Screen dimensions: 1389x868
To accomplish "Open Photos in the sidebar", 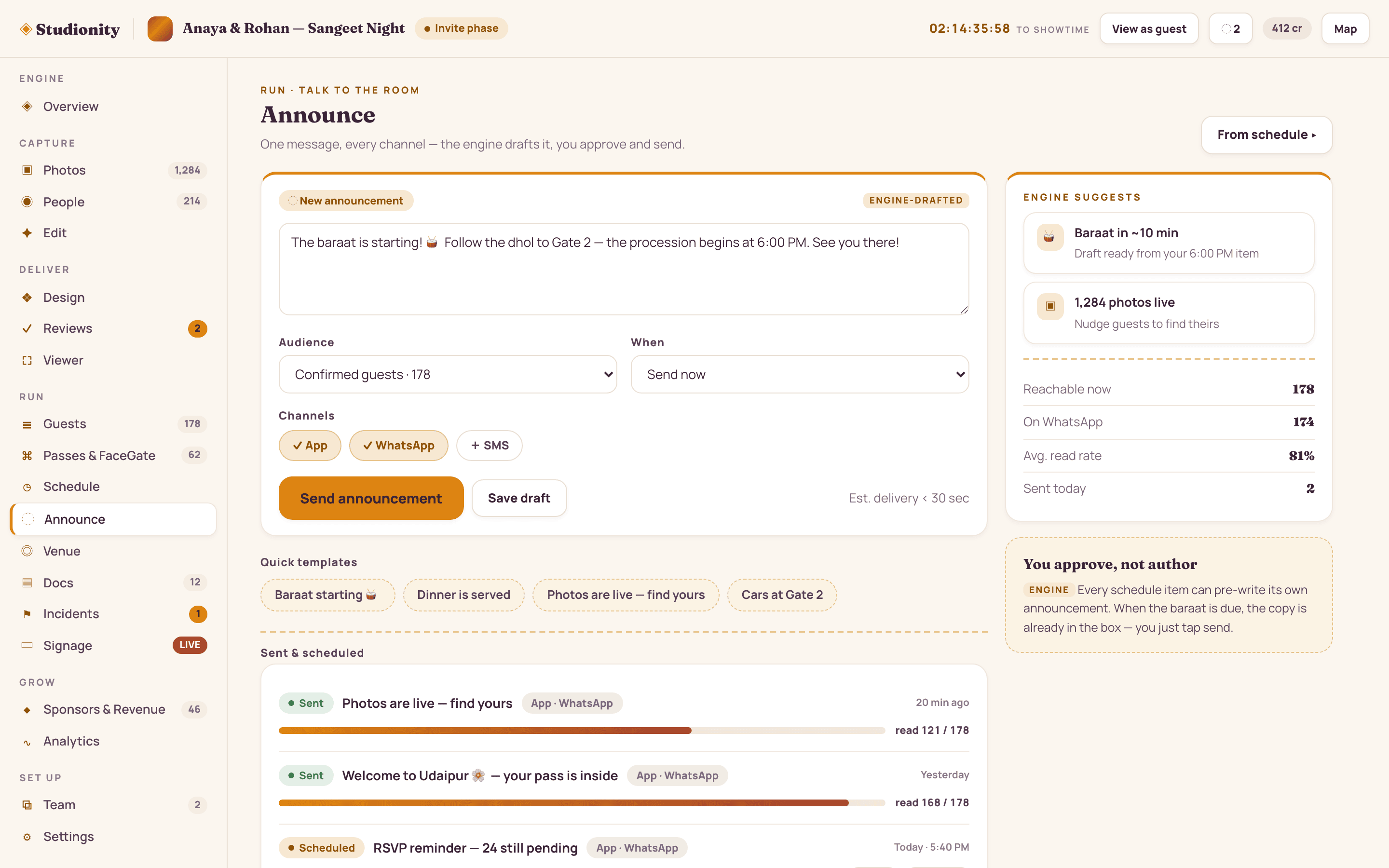I will (x=113, y=170).
